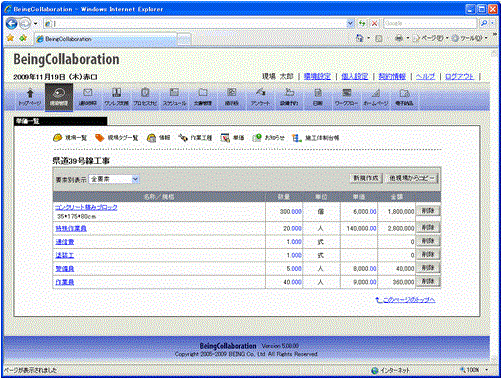Click the 他現場からコピー button
Screen dimensions: 502x379
[x=412, y=178]
